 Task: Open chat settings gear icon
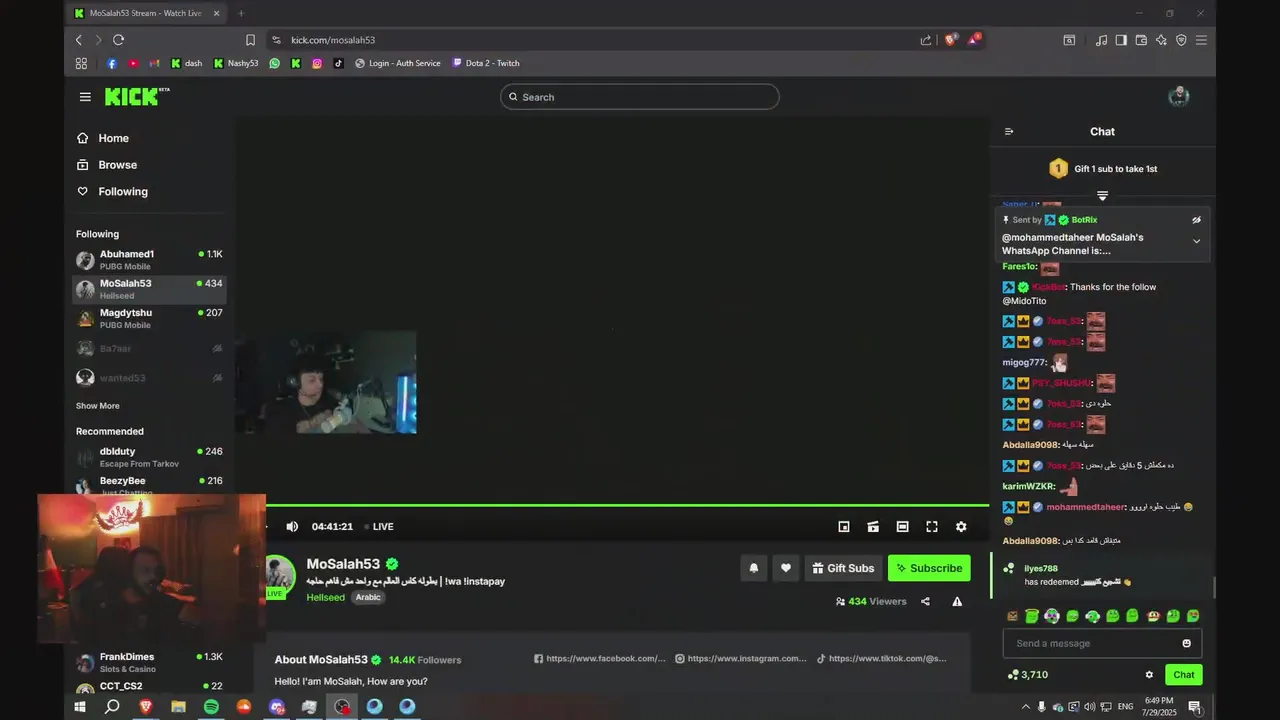1149,675
